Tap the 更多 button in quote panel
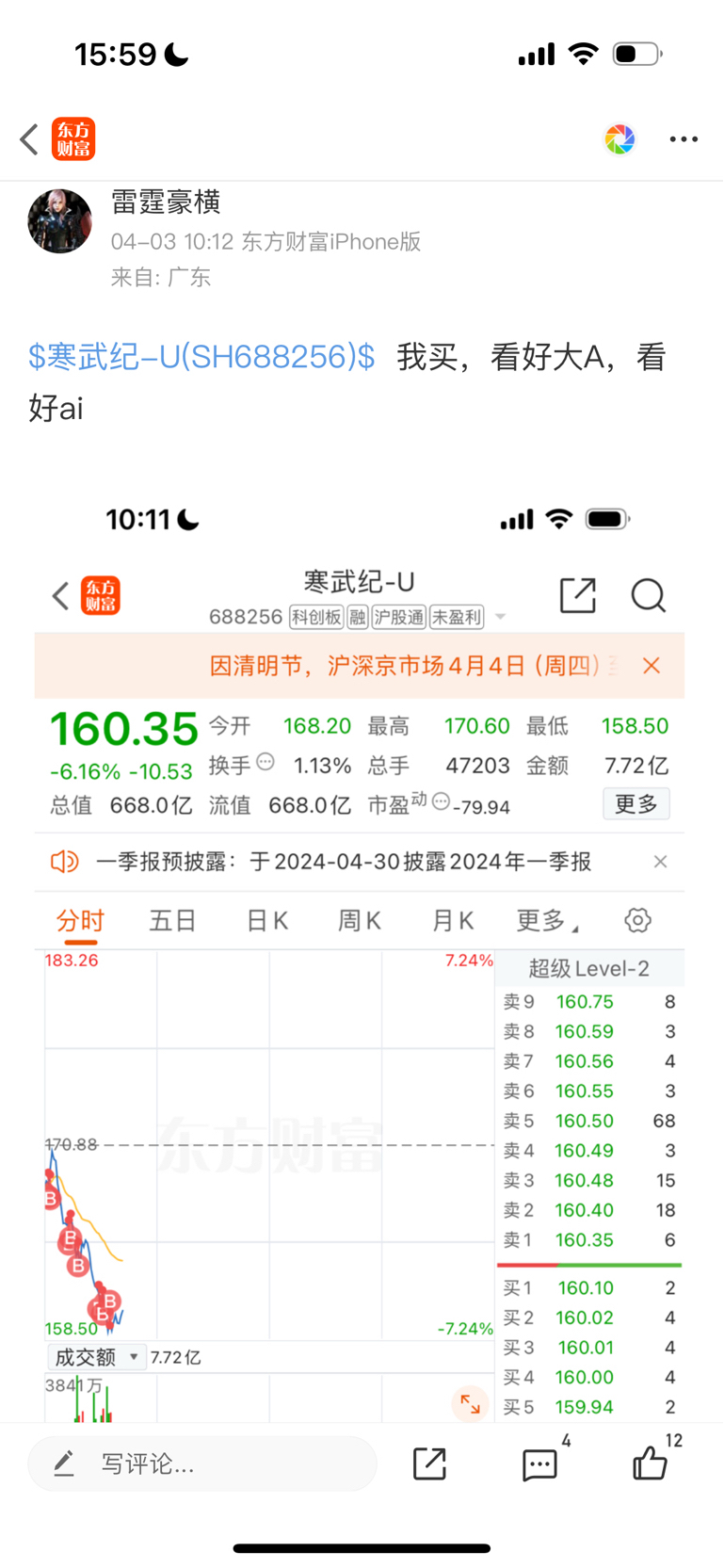Screen dimensions: 724x1568 pyautogui.click(x=636, y=804)
